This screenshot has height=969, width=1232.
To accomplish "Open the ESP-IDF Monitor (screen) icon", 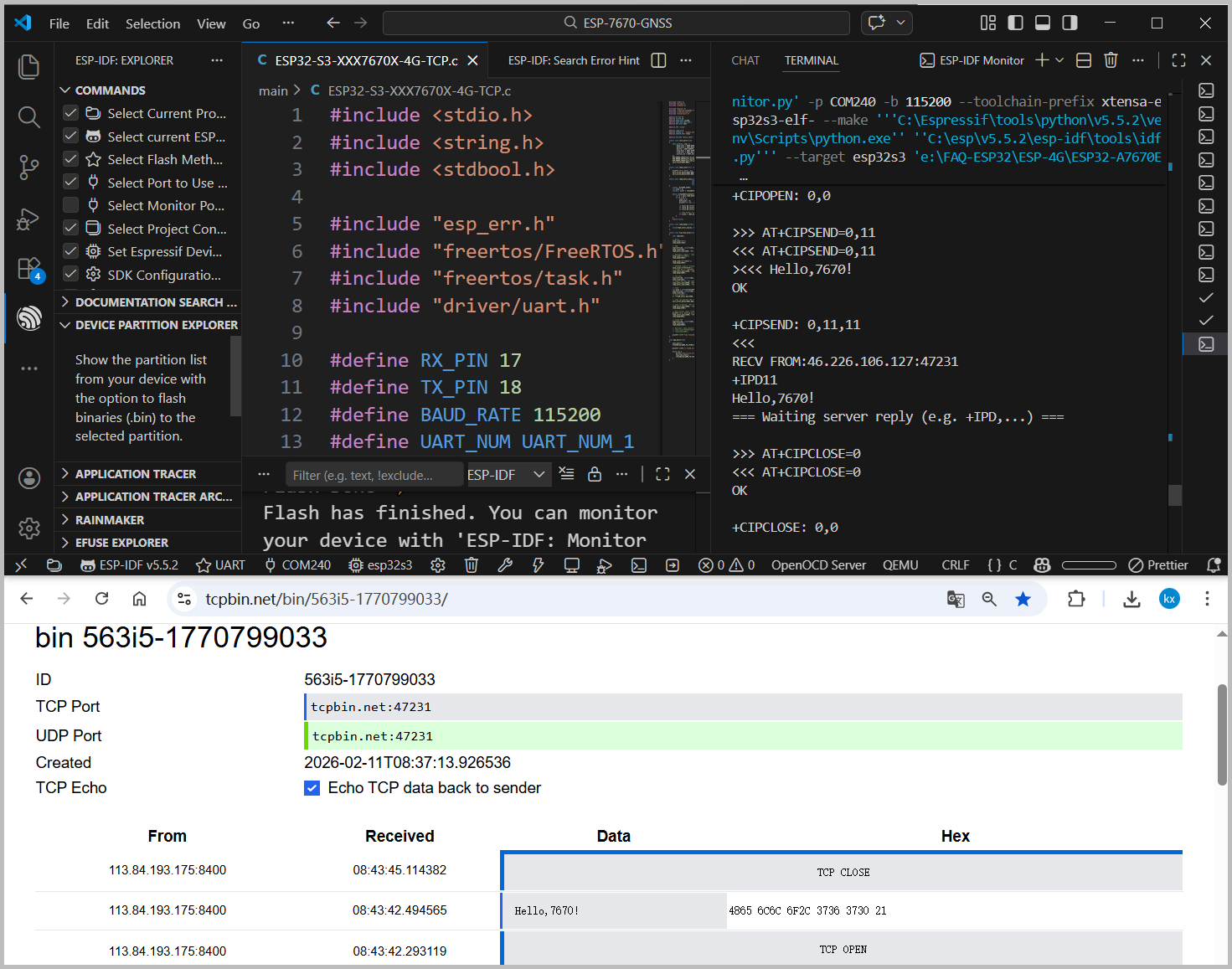I will click(x=571, y=564).
